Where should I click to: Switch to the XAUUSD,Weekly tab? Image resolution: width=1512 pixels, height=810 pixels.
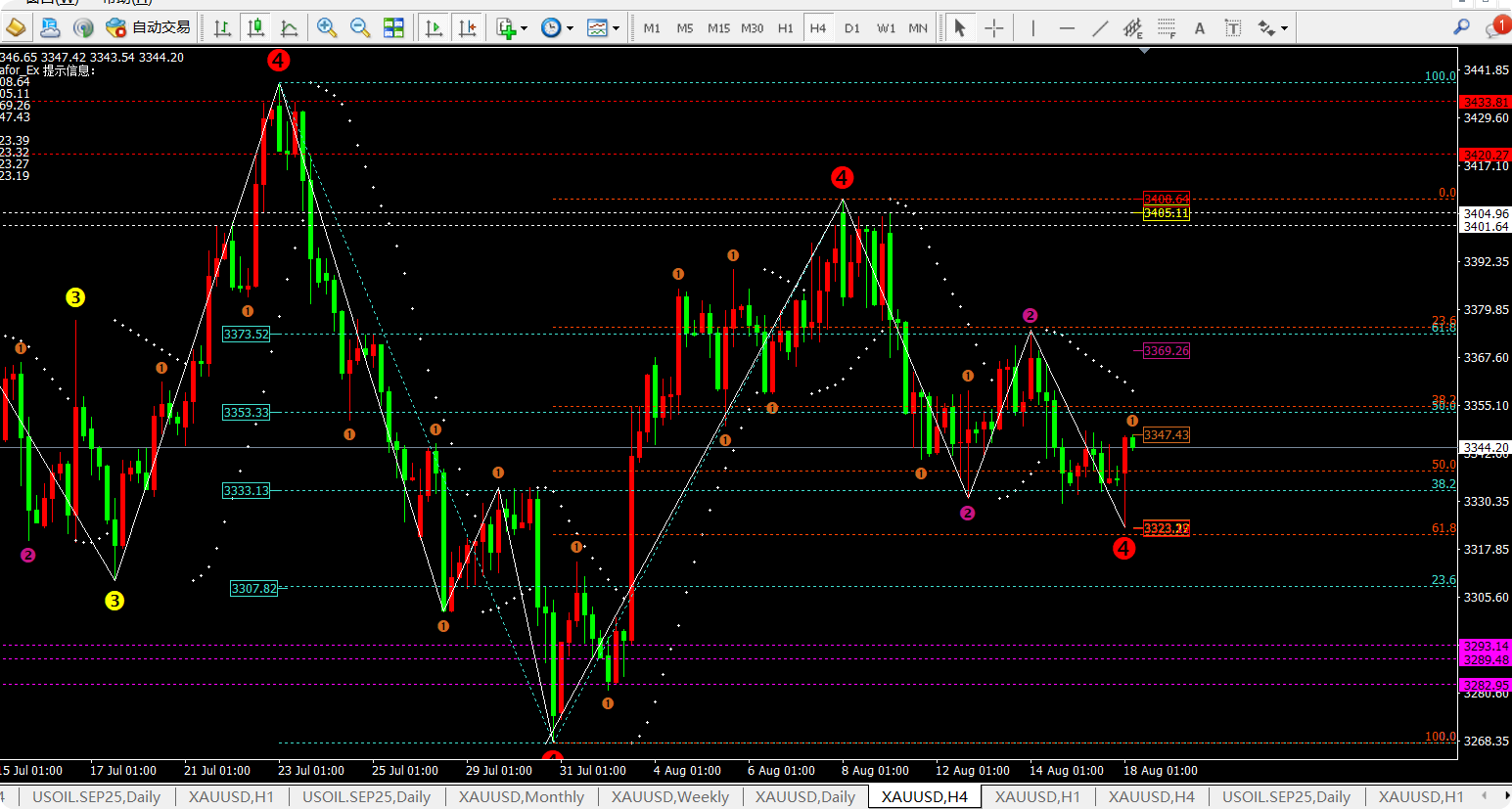[x=669, y=796]
